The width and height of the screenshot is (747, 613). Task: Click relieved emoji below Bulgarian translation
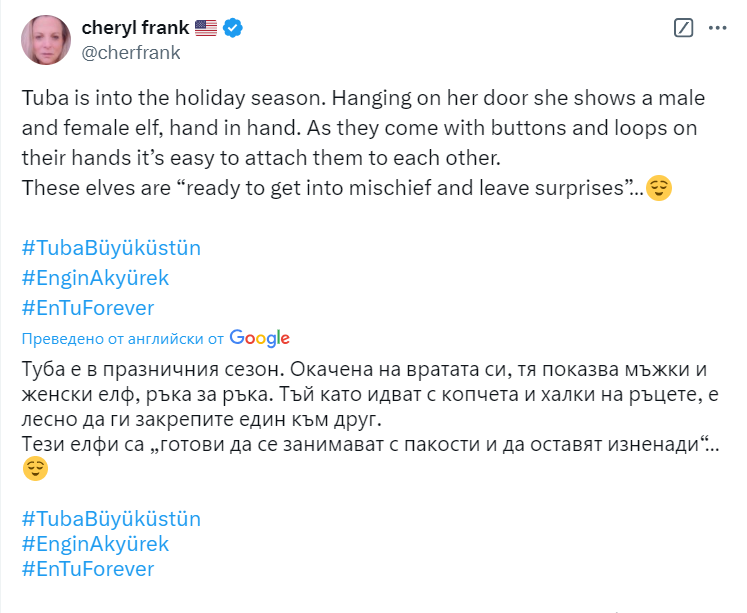pos(35,468)
